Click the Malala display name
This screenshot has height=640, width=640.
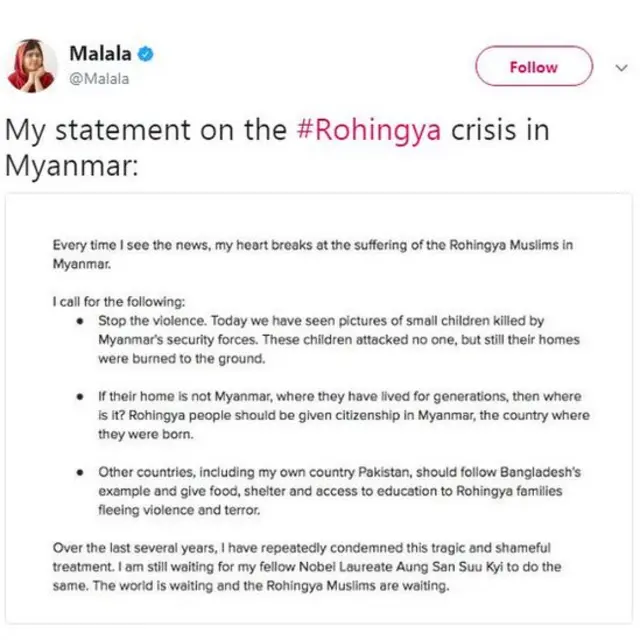tap(99, 53)
